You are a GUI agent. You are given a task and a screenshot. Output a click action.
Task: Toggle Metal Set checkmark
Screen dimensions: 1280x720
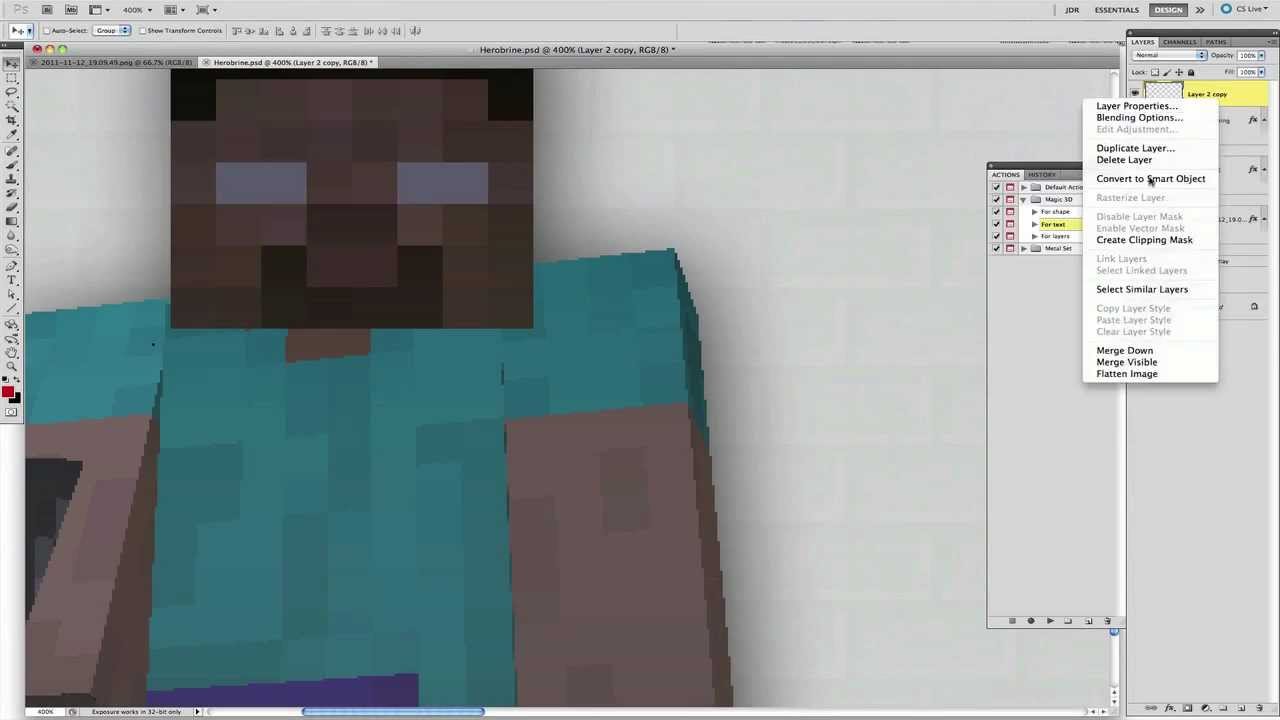coord(996,248)
